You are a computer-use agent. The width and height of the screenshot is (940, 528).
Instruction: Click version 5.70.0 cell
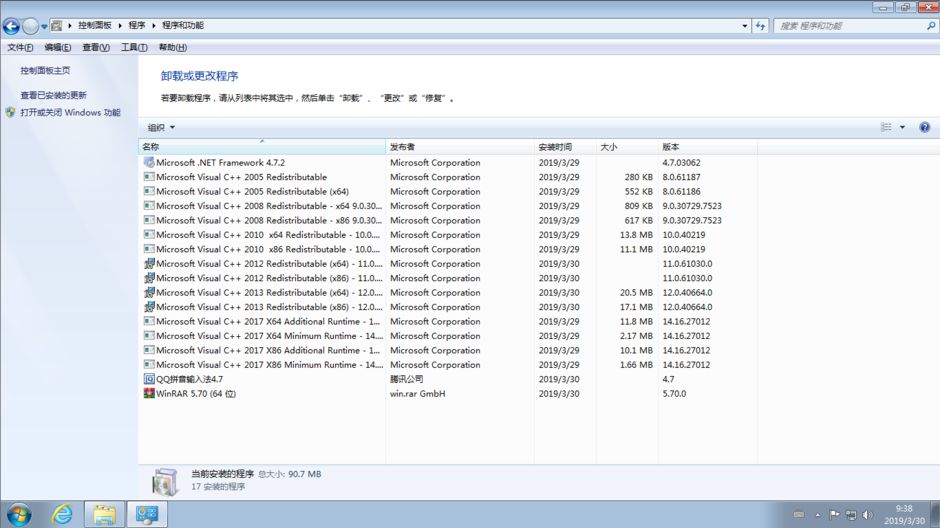[x=674, y=394]
